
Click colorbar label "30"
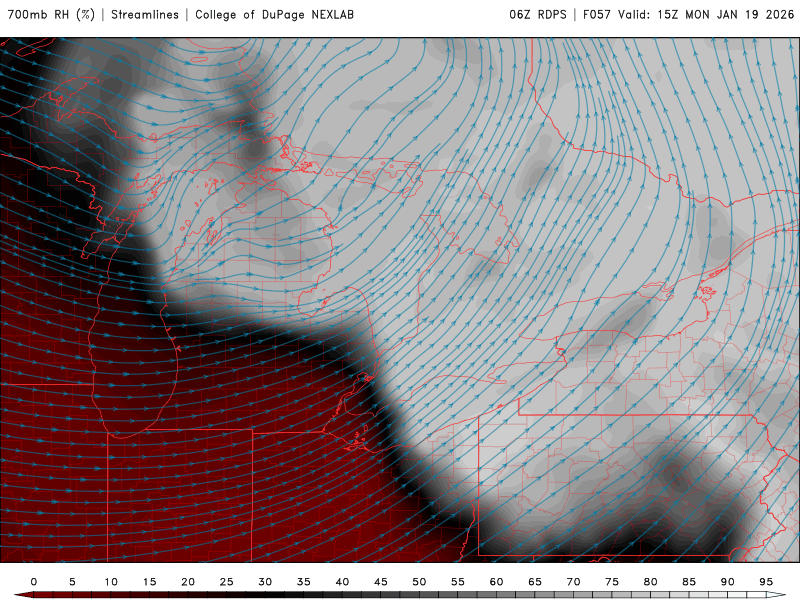pos(265,582)
